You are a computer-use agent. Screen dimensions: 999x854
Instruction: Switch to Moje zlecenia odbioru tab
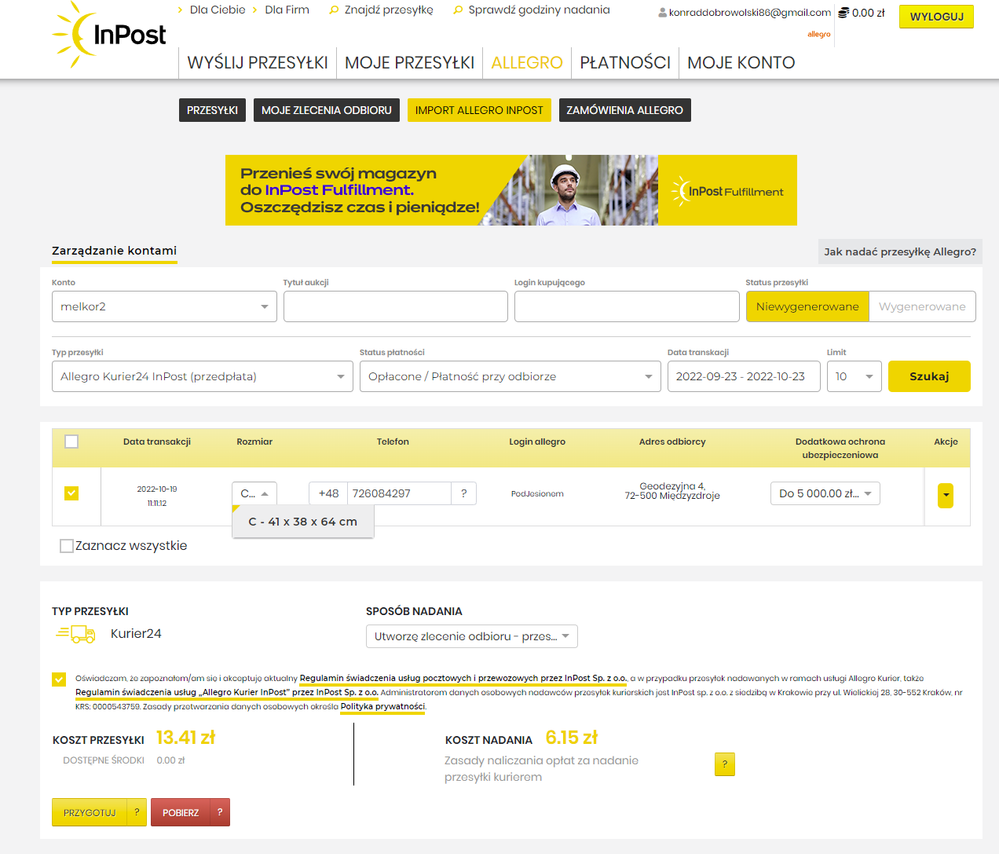point(326,110)
